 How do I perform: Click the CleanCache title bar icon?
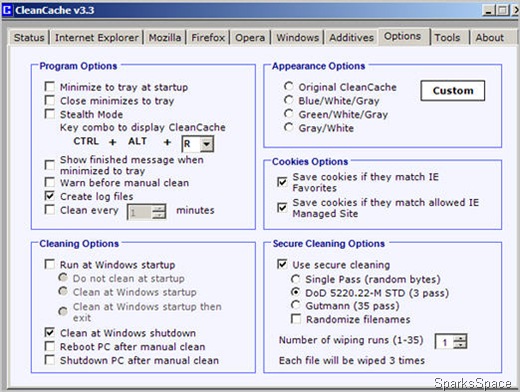[7, 10]
